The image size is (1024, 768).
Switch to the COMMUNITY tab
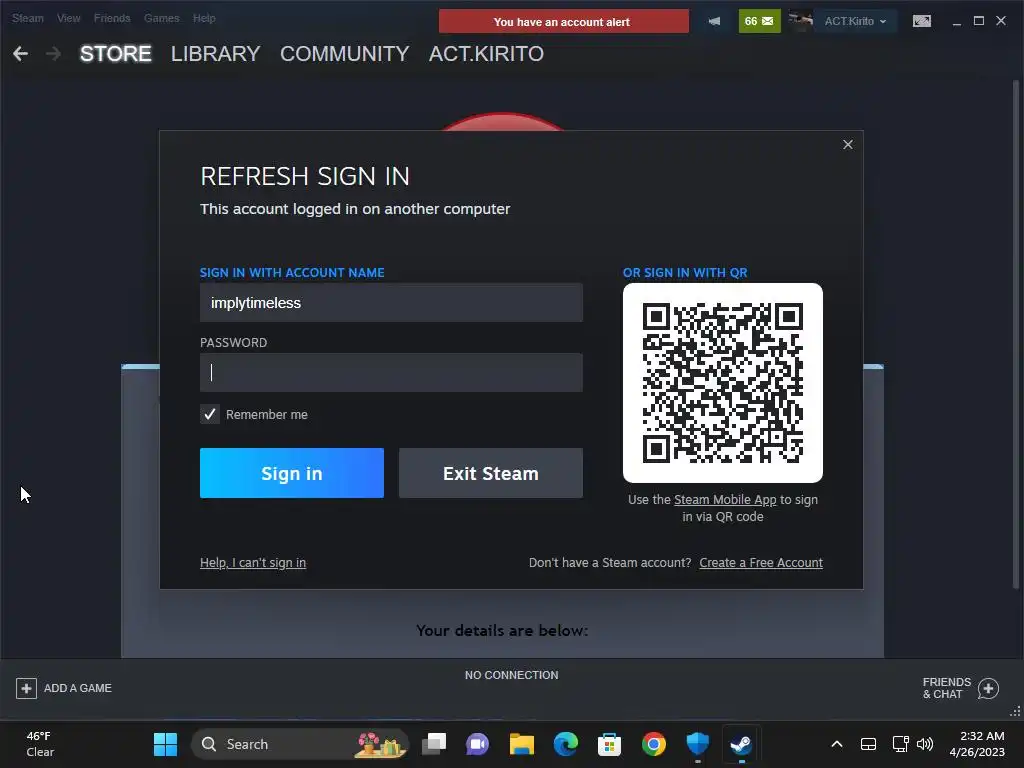pos(345,54)
